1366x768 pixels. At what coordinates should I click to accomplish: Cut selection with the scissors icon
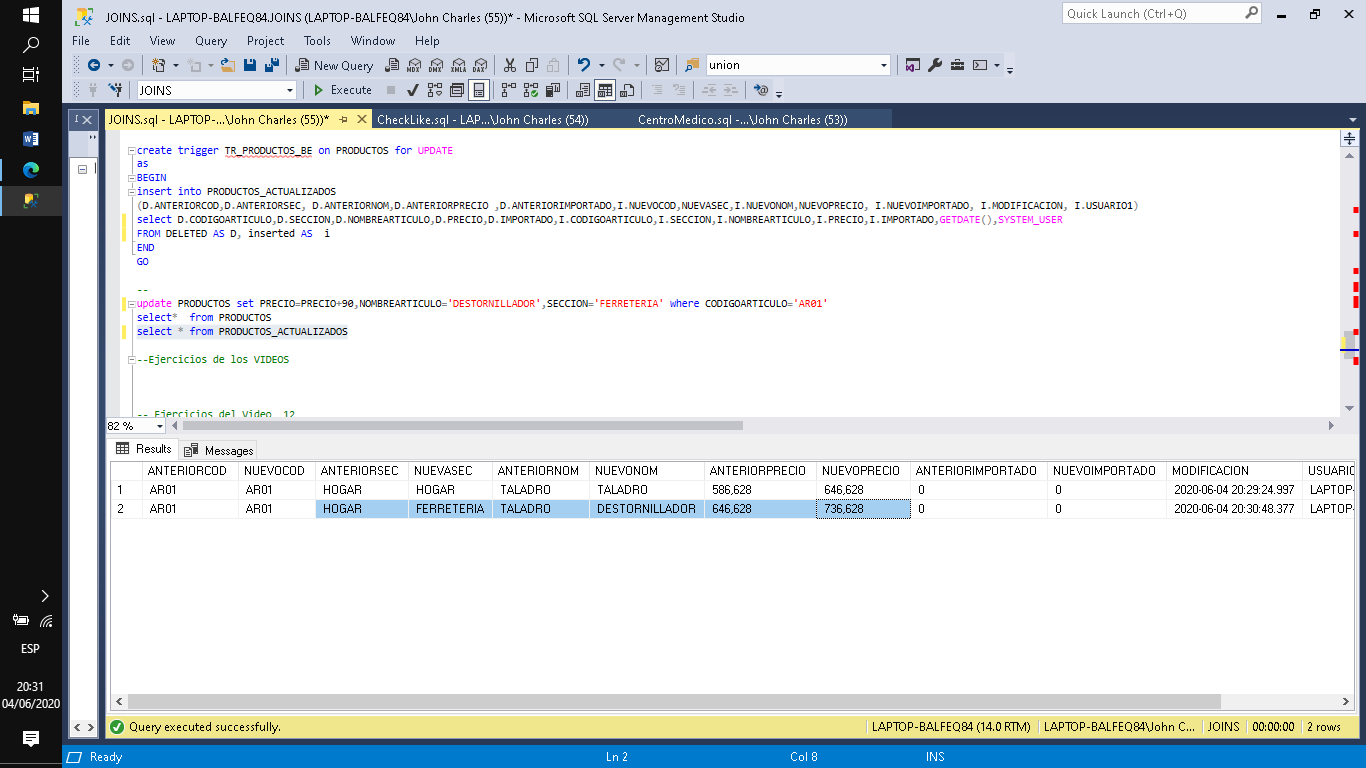[x=510, y=65]
